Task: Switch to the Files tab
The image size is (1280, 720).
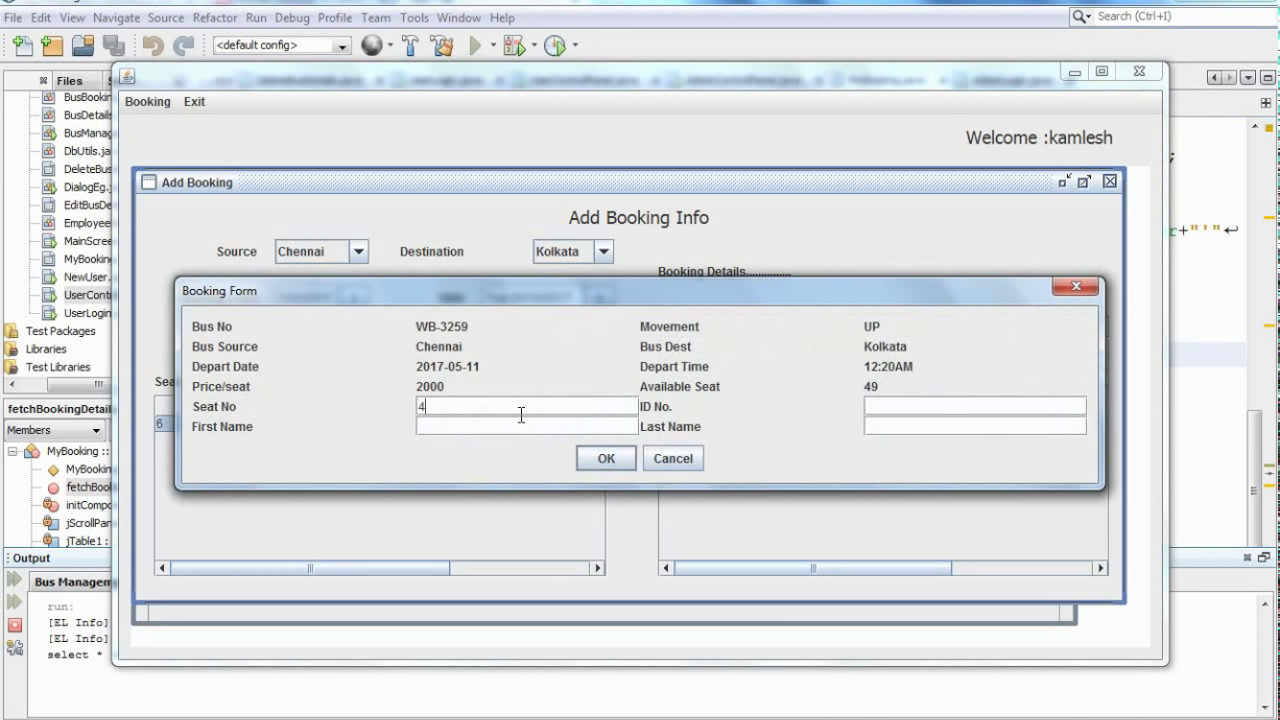Action: 68,81
